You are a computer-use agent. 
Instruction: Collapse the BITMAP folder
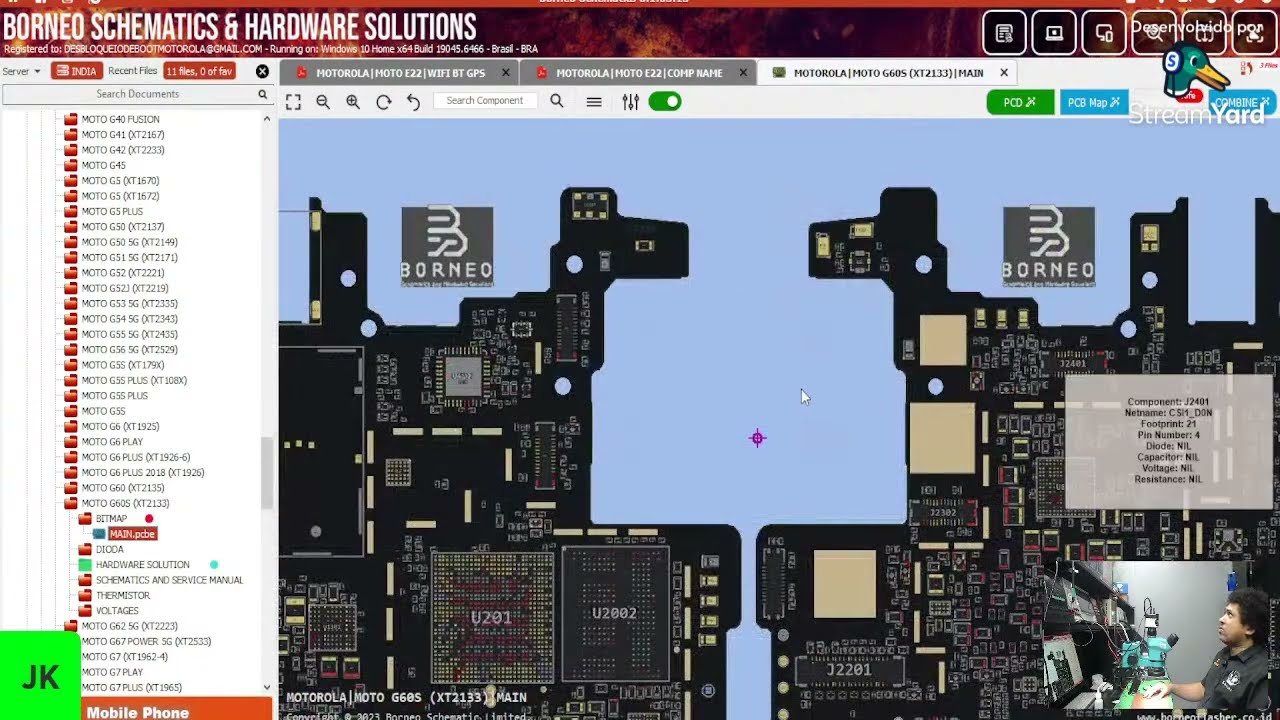111,519
